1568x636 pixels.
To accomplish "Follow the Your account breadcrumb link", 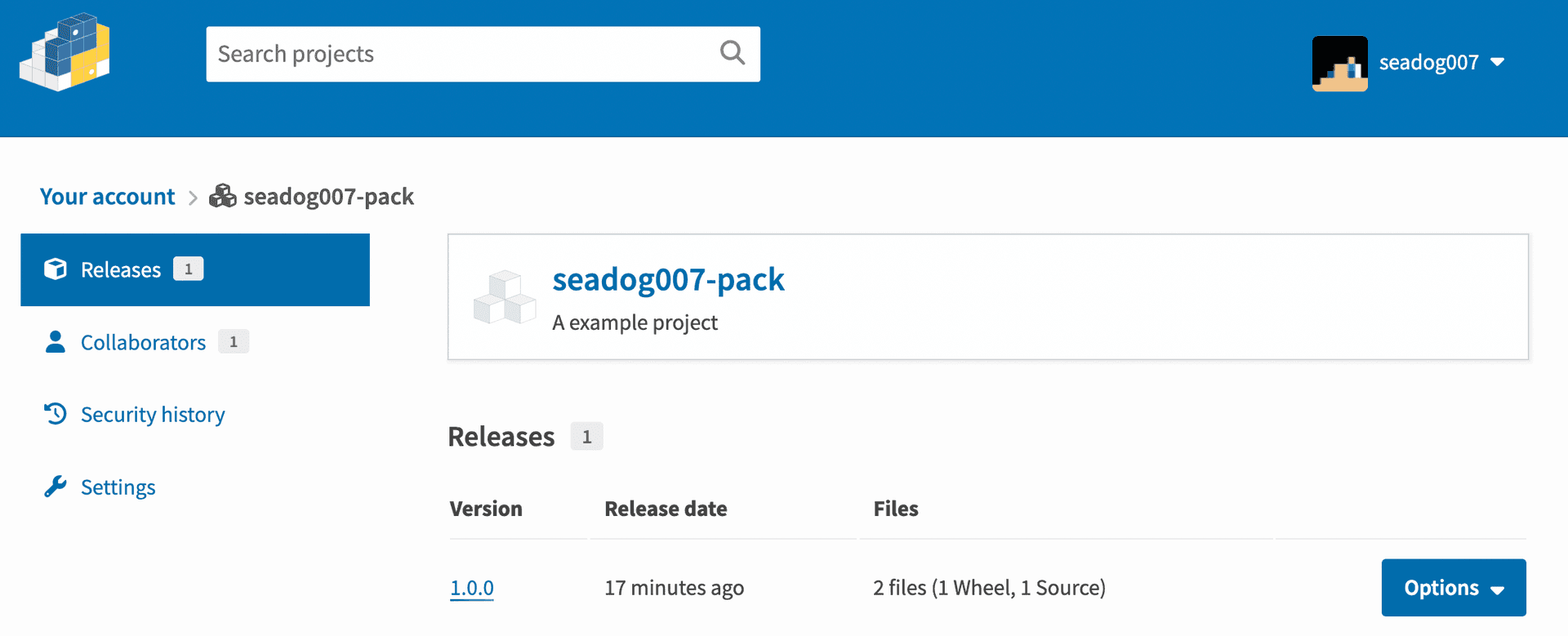I will point(108,197).
